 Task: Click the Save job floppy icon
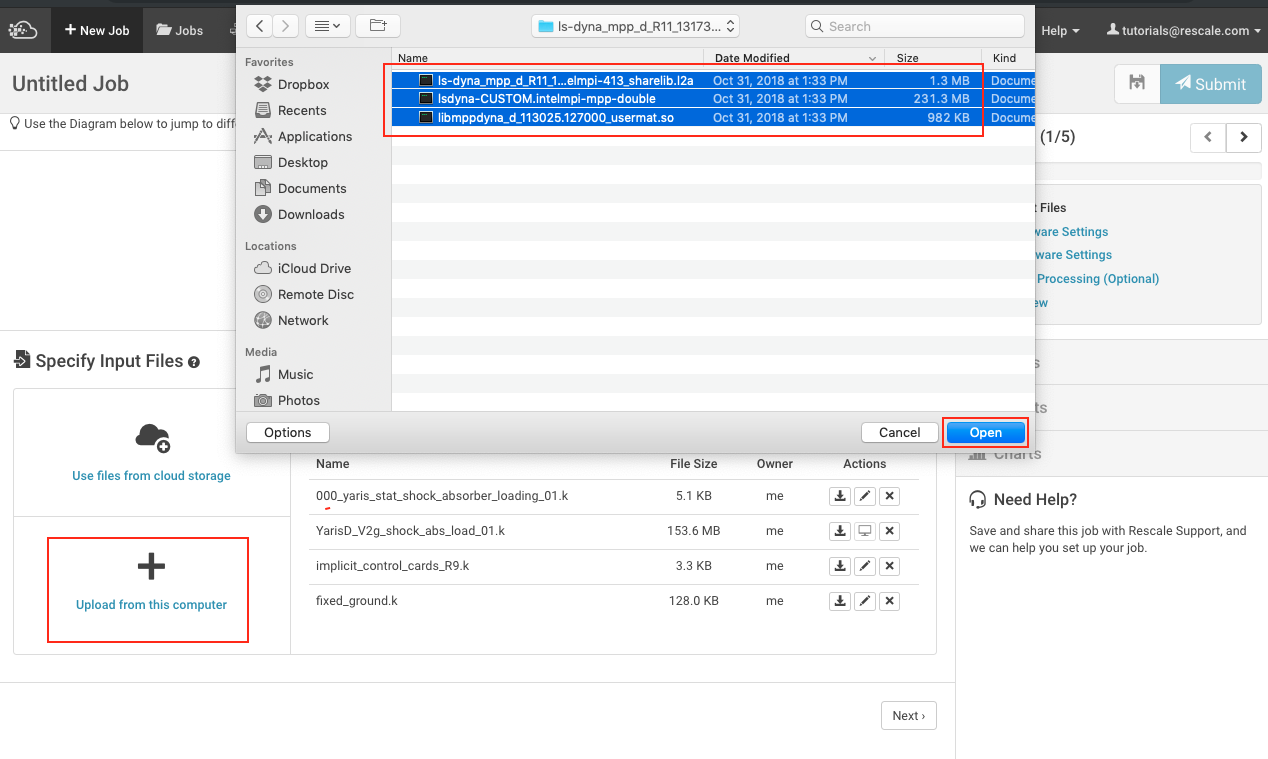click(1137, 84)
